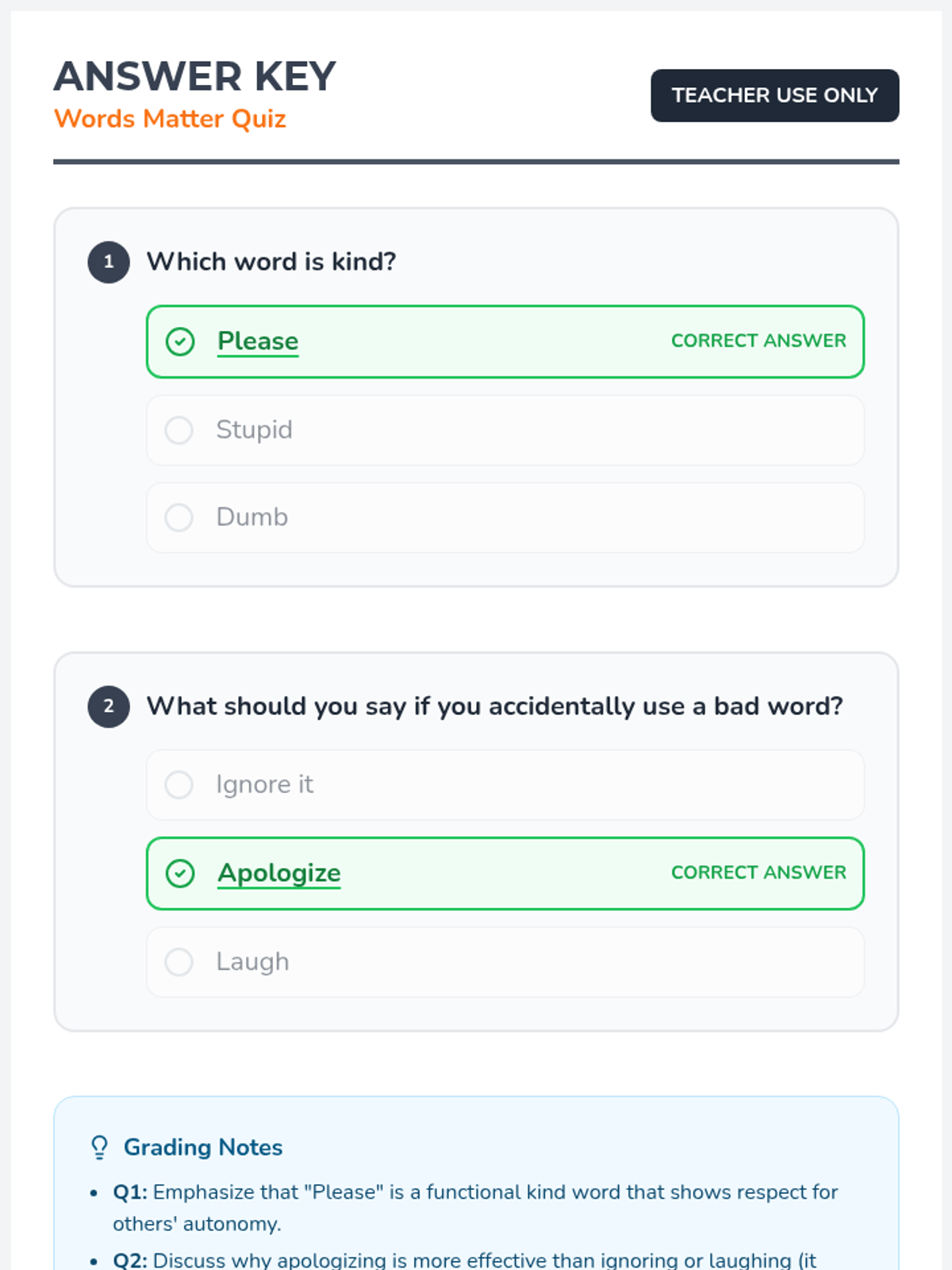The image size is (952, 1270).
Task: Click the question 2 number badge
Action: pyautogui.click(x=109, y=706)
